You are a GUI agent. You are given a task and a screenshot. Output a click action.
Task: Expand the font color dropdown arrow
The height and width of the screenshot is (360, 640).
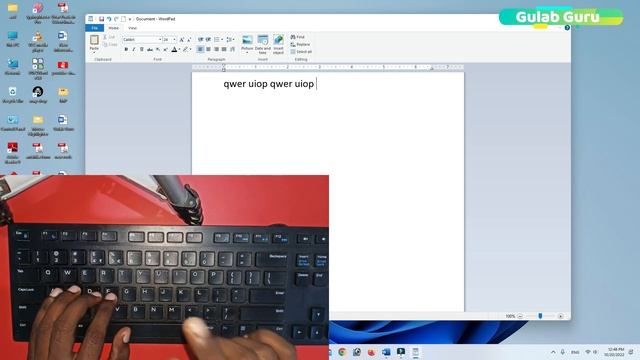179,49
